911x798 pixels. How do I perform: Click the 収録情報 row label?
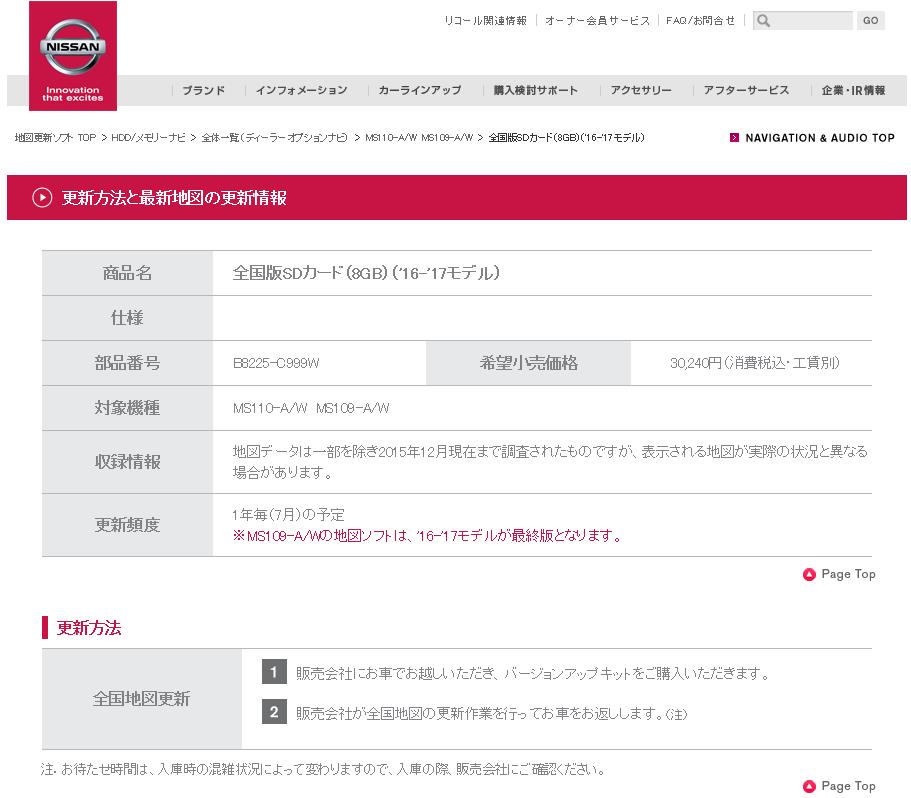tap(127, 462)
